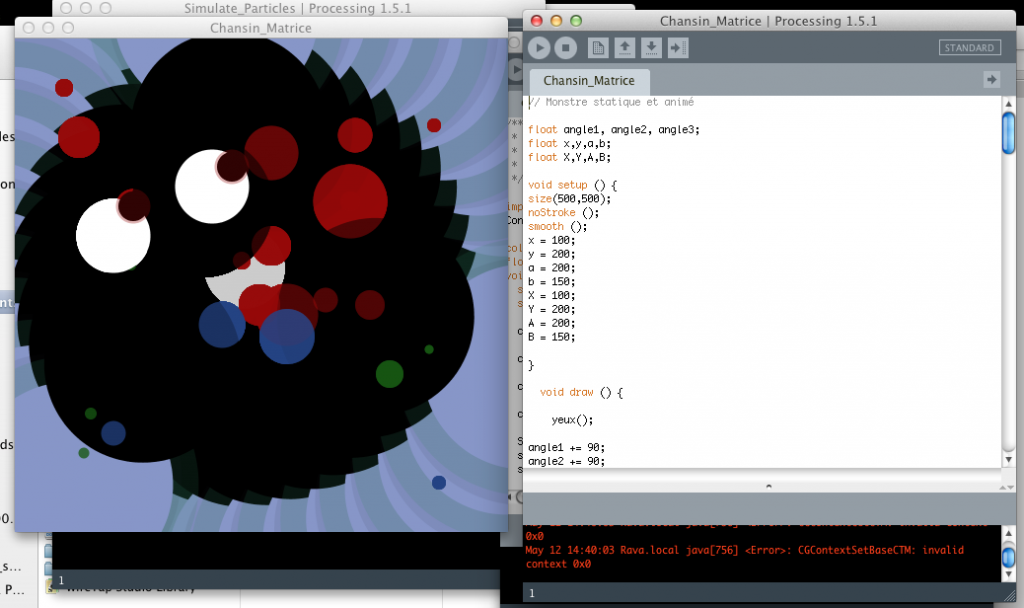Image resolution: width=1024 pixels, height=608 pixels.
Task: Click the 'angle1 += 90;' code line
Action: coord(567,447)
